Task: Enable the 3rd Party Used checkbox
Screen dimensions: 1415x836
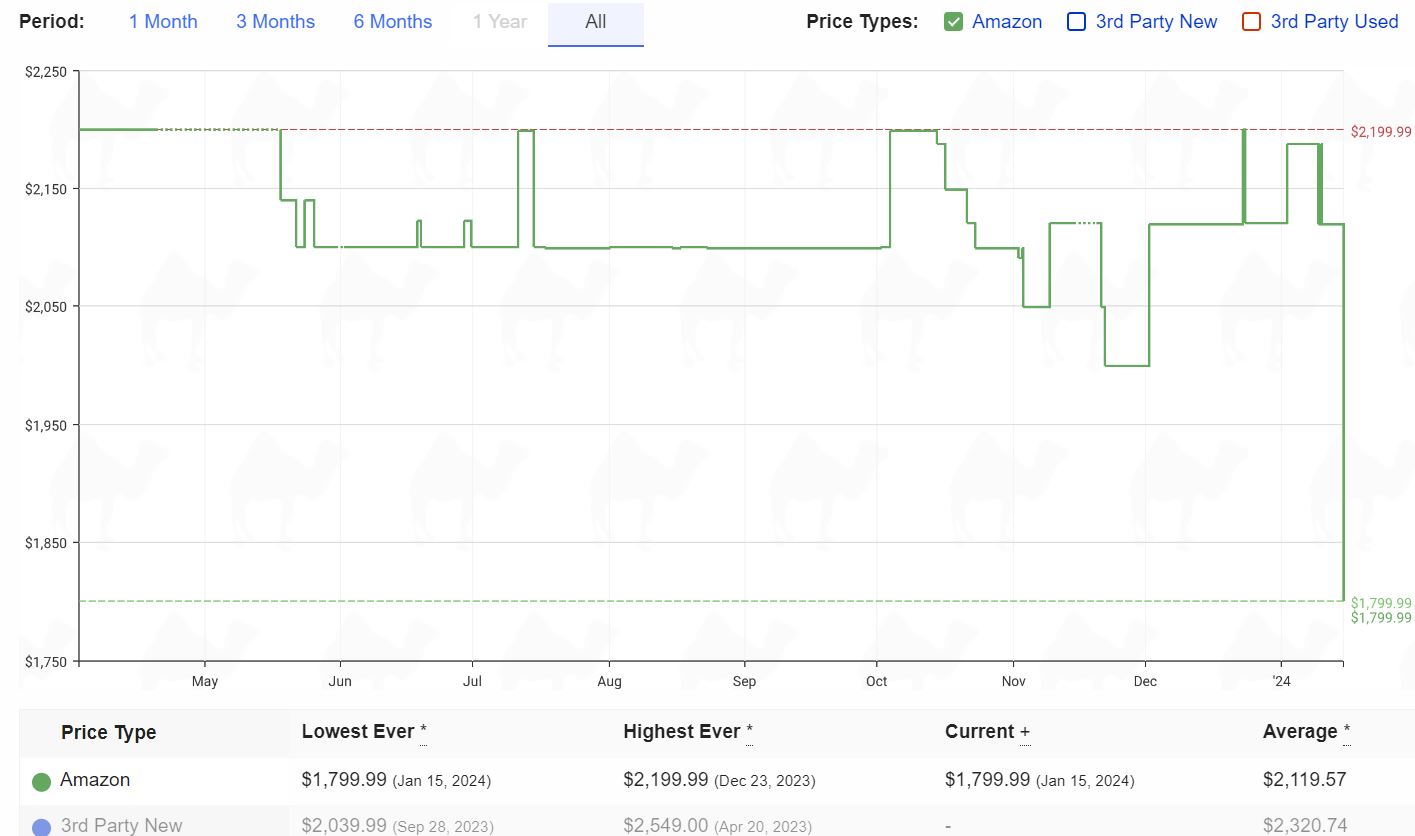Action: 1252,22
